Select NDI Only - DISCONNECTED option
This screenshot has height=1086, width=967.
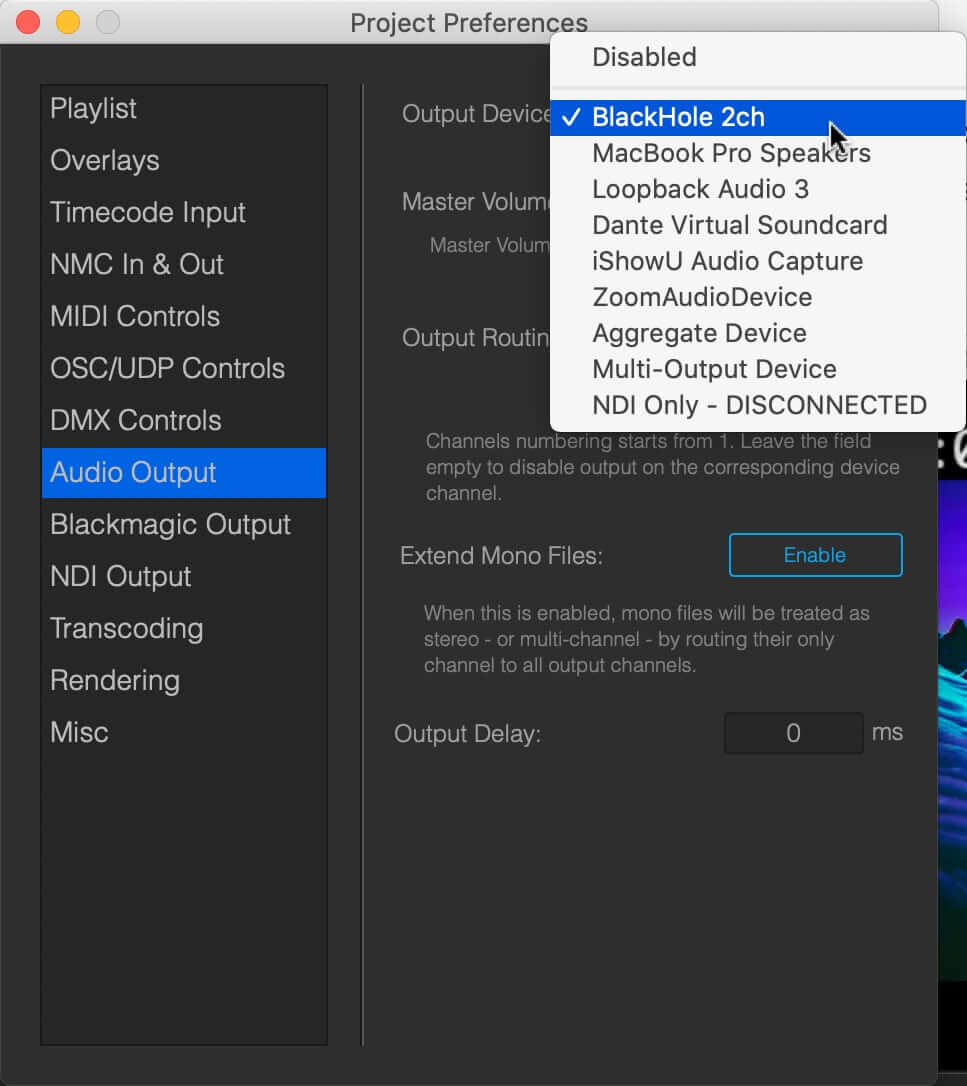[x=758, y=405]
